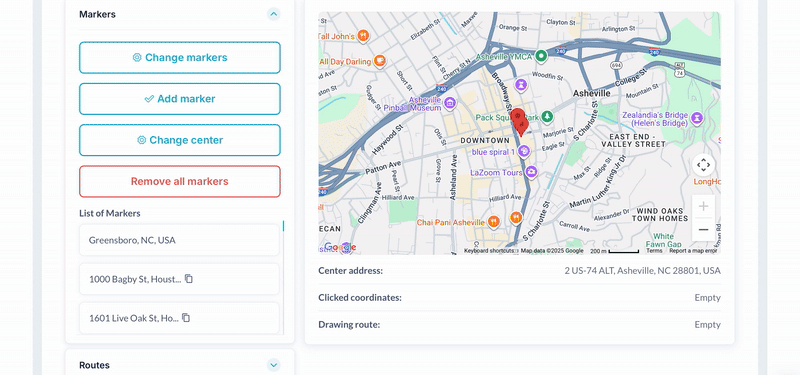
Task: Click the Chai Pani Asheville pin
Action: pyautogui.click(x=493, y=222)
